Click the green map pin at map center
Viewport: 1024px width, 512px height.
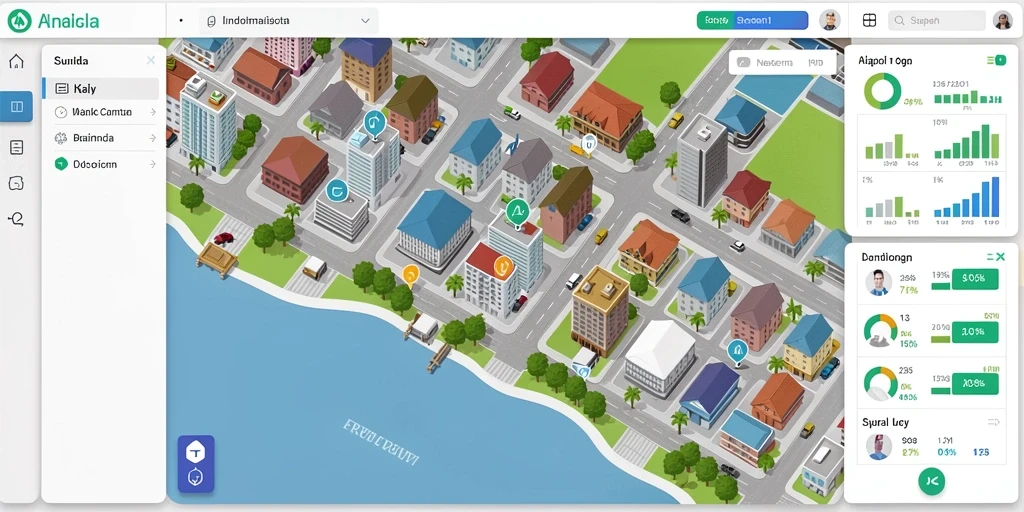pyautogui.click(x=517, y=212)
